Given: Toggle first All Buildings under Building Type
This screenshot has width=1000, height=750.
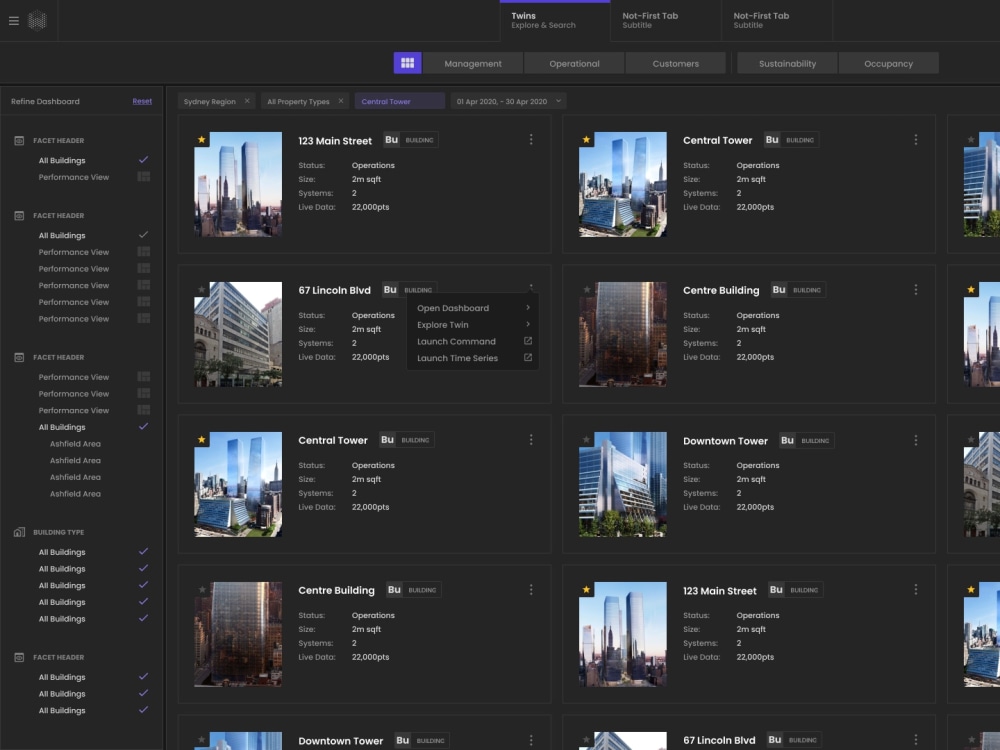Looking at the screenshot, I should 143,552.
